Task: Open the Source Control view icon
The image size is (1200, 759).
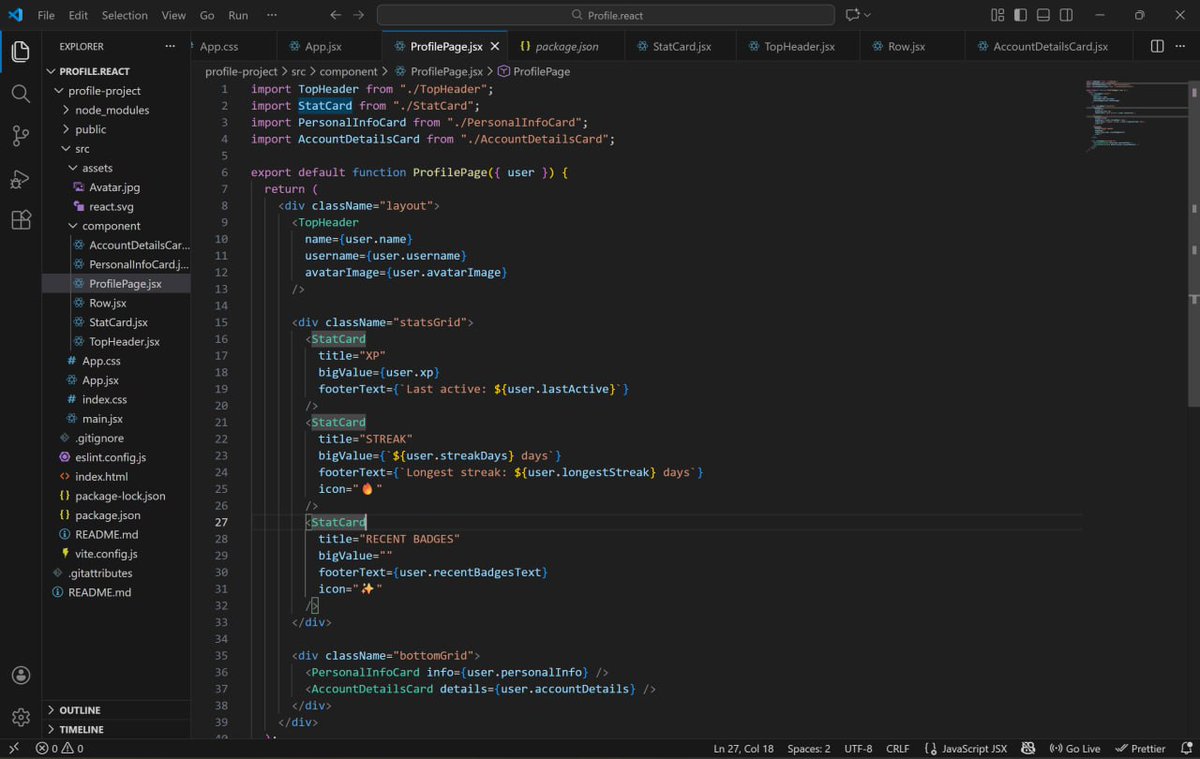Action: tap(20, 137)
